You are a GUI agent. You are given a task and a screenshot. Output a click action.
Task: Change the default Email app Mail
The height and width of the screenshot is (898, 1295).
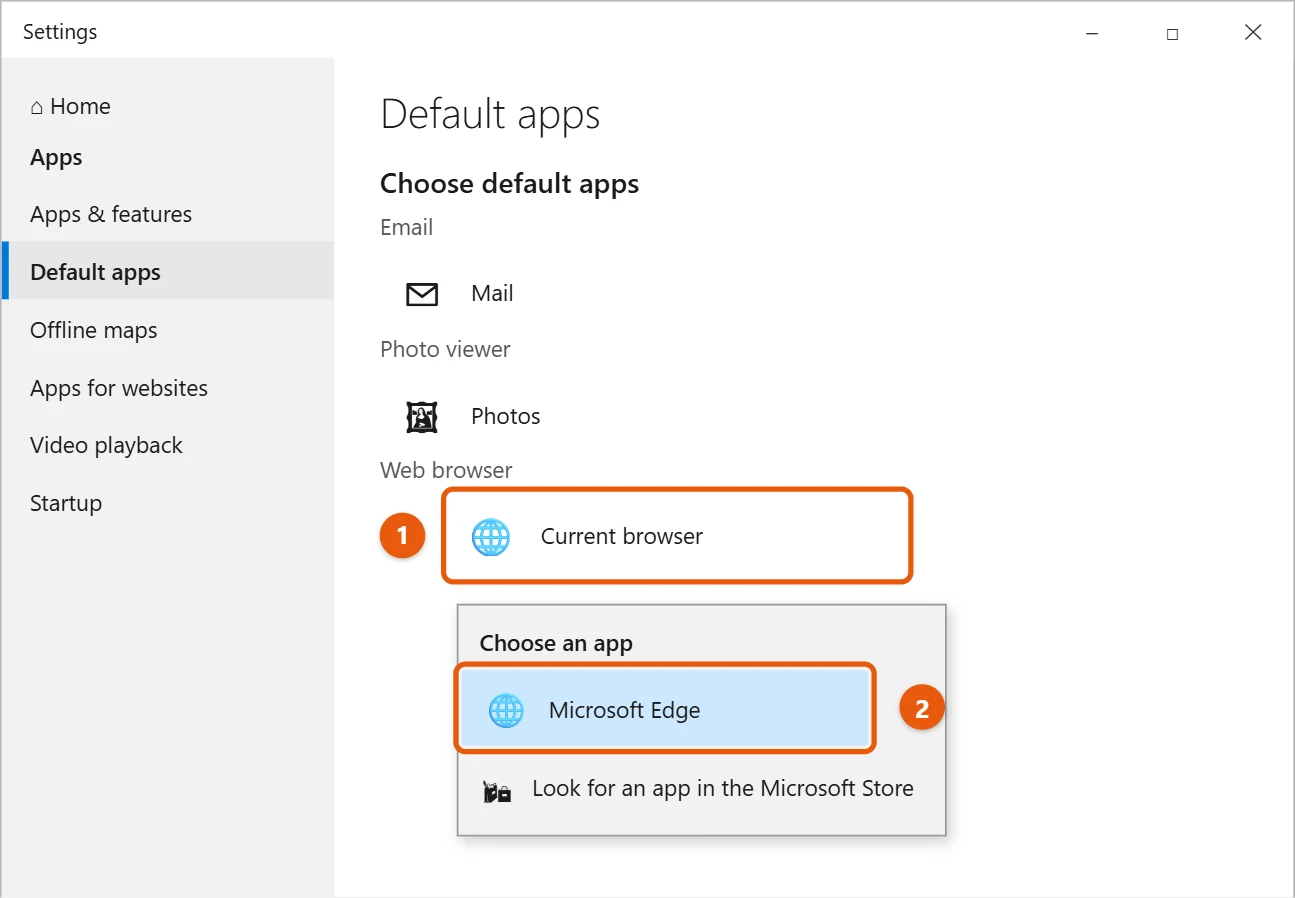460,294
